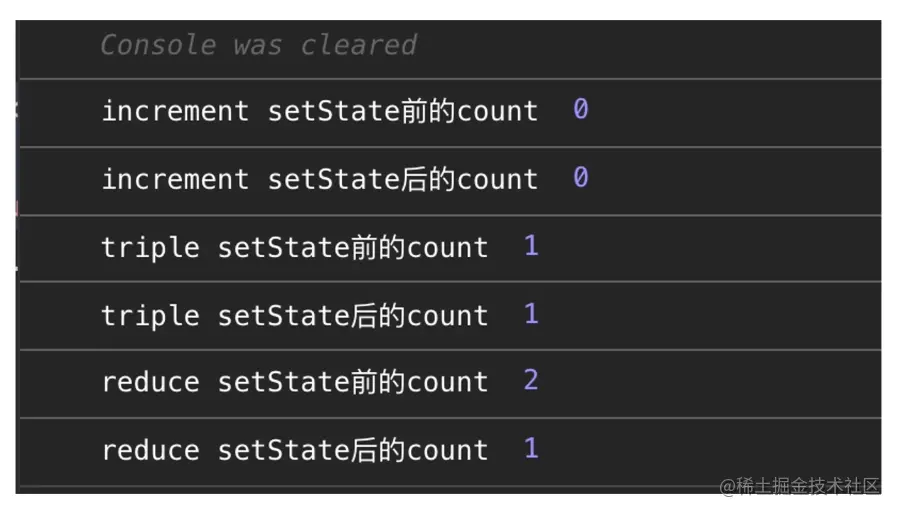898x513 pixels.
Task: Select the "triple setState前的count" log text
Action: pos(294,247)
